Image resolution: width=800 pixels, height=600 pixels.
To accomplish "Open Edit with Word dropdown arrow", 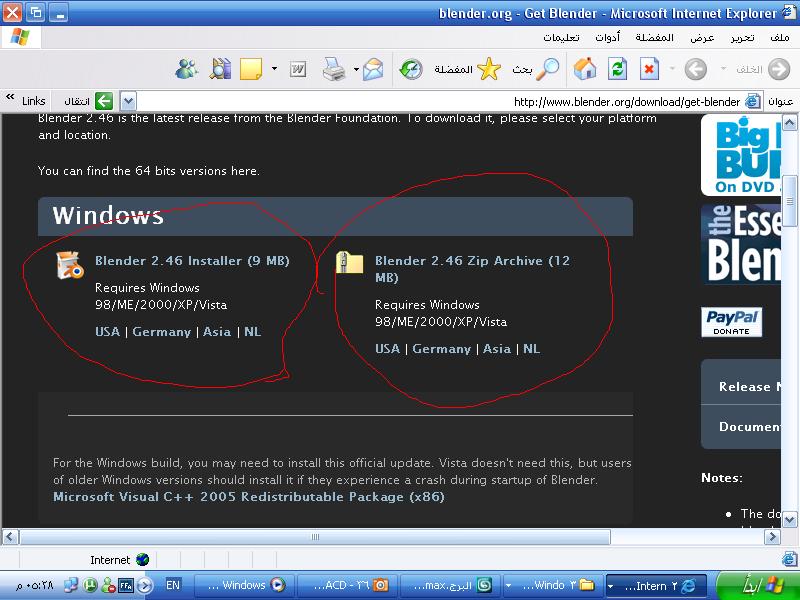I will (x=274, y=68).
